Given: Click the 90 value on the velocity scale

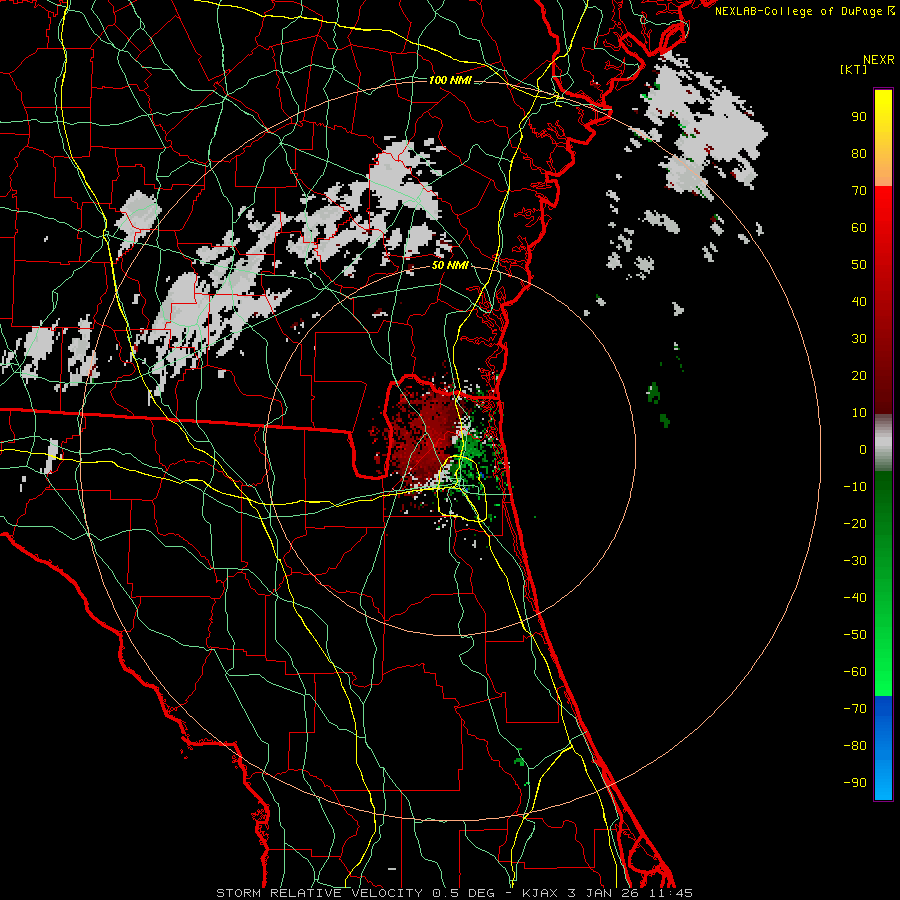Looking at the screenshot, I should (x=859, y=117).
